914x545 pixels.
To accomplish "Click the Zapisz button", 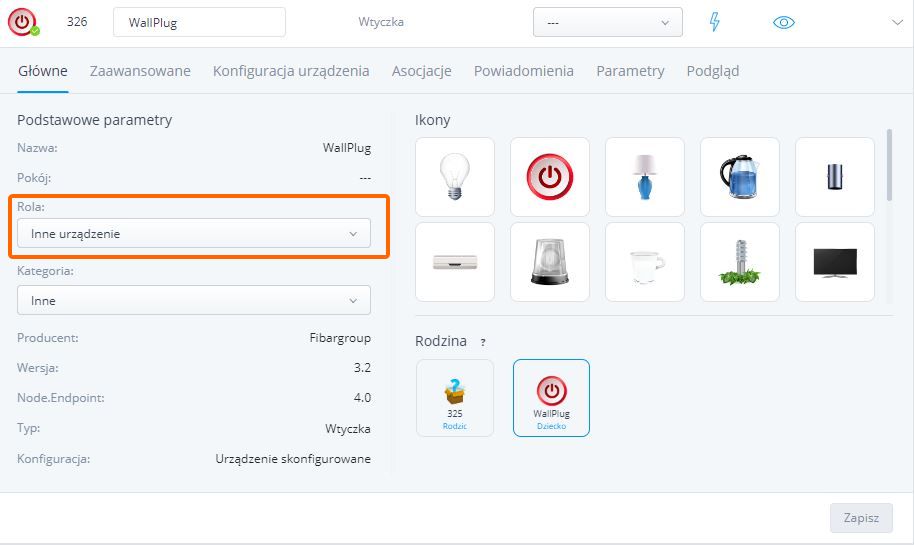I will [860, 518].
